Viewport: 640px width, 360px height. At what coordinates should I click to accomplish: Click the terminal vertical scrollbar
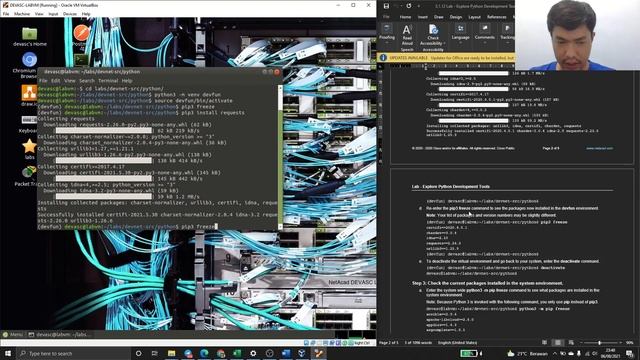[x=280, y=157]
